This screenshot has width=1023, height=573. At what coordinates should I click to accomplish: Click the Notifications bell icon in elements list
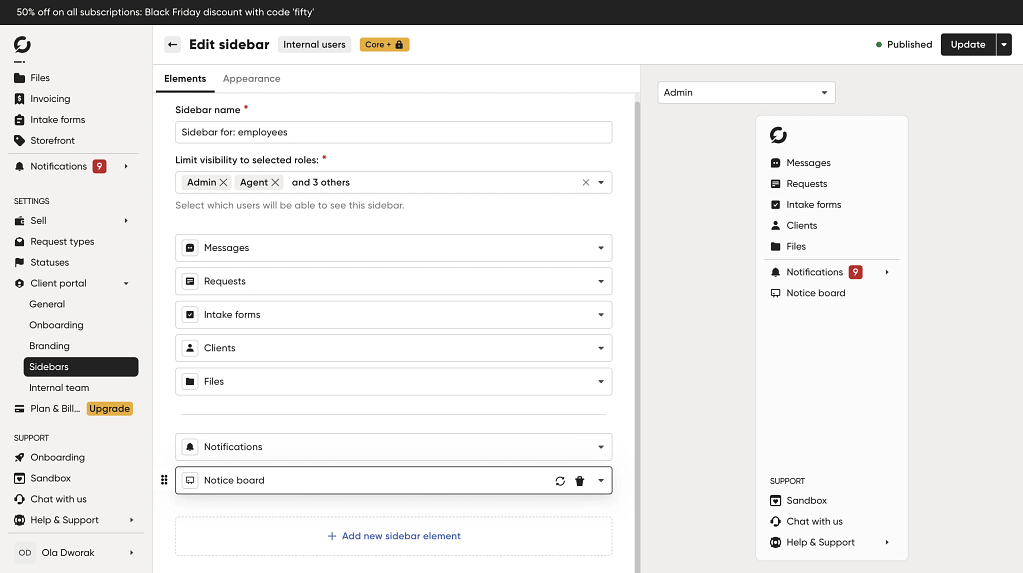[190, 447]
